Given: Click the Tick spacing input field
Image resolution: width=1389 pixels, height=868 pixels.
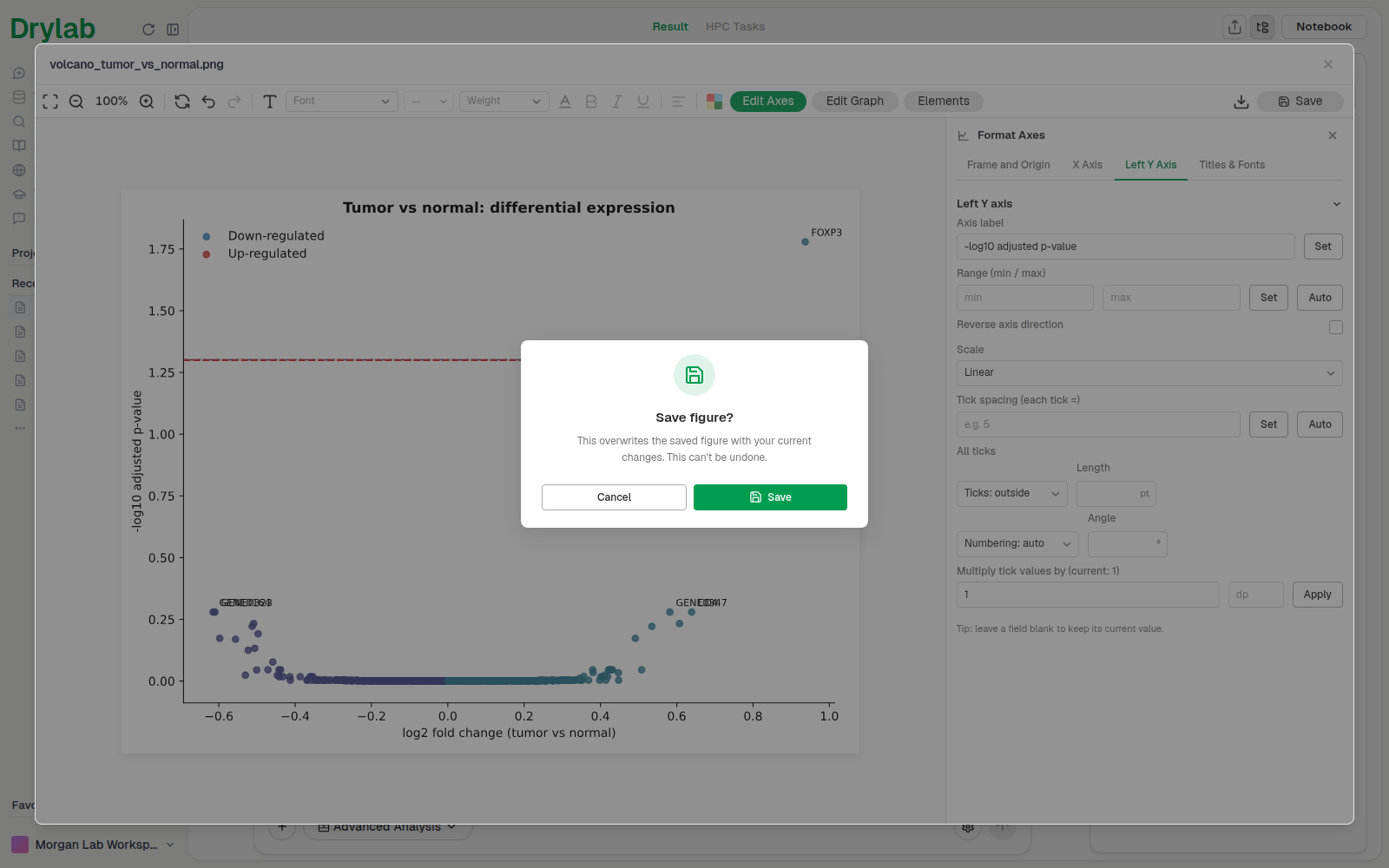Looking at the screenshot, I should tap(1098, 424).
